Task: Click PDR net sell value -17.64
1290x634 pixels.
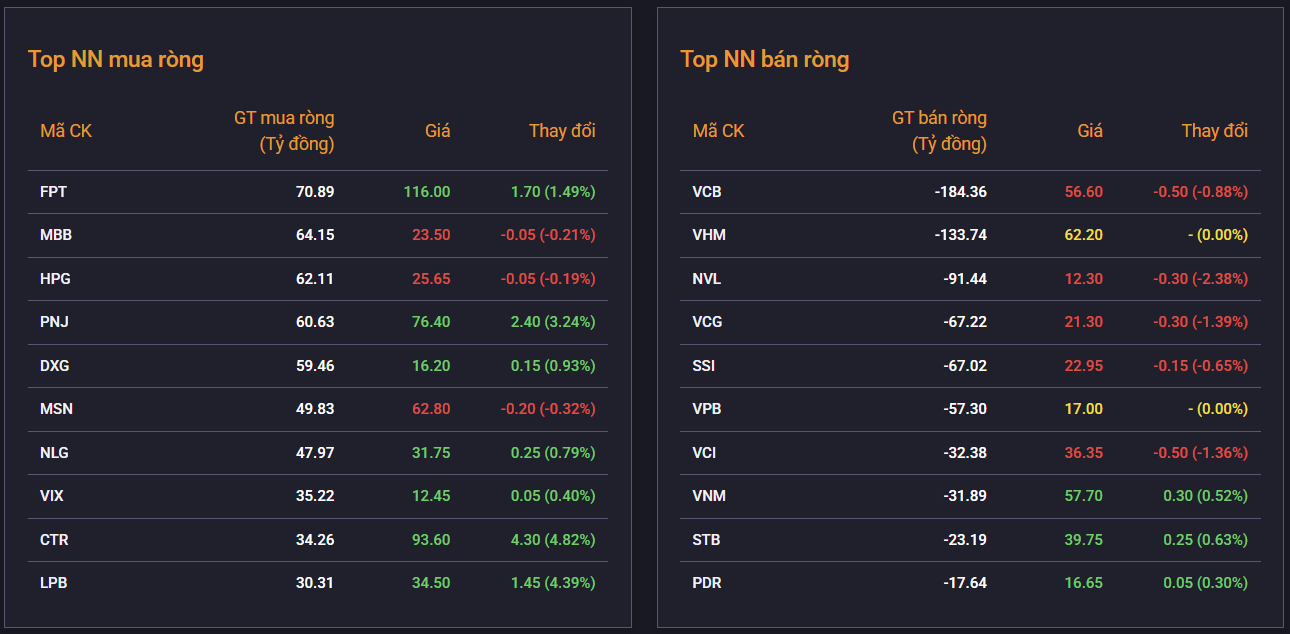Action: pos(965,583)
